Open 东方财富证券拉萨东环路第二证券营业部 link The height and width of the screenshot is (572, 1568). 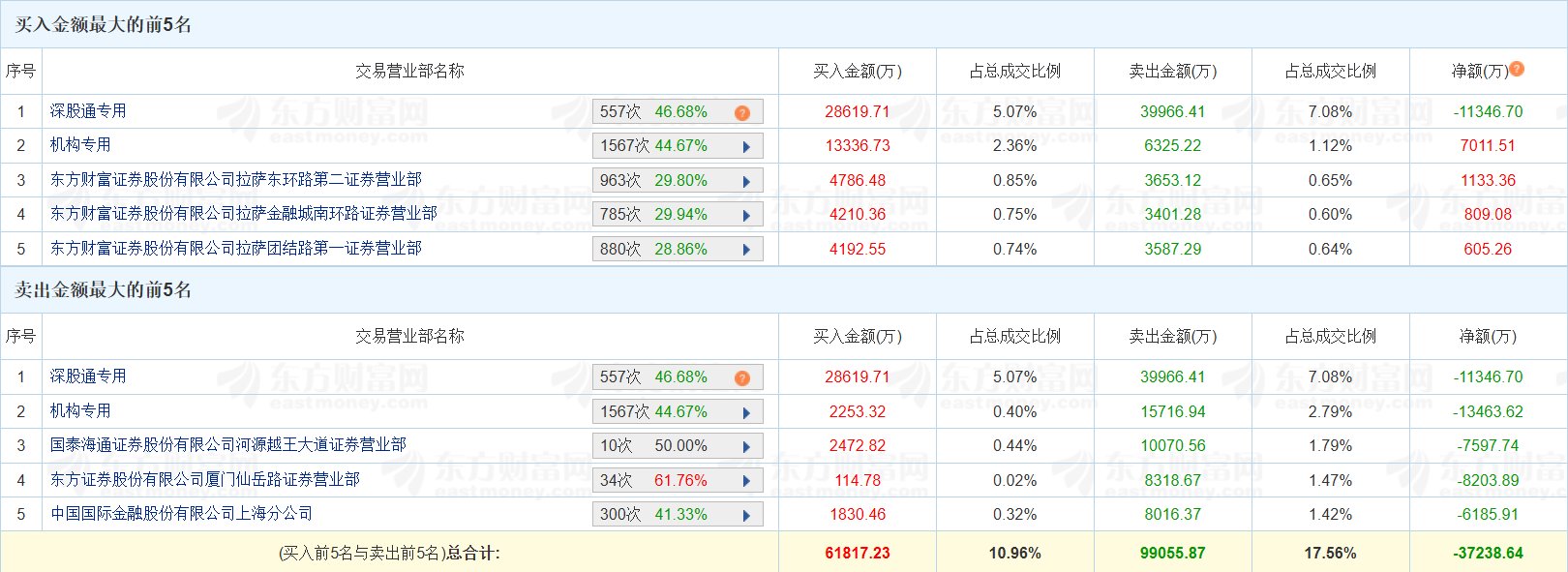[236, 180]
